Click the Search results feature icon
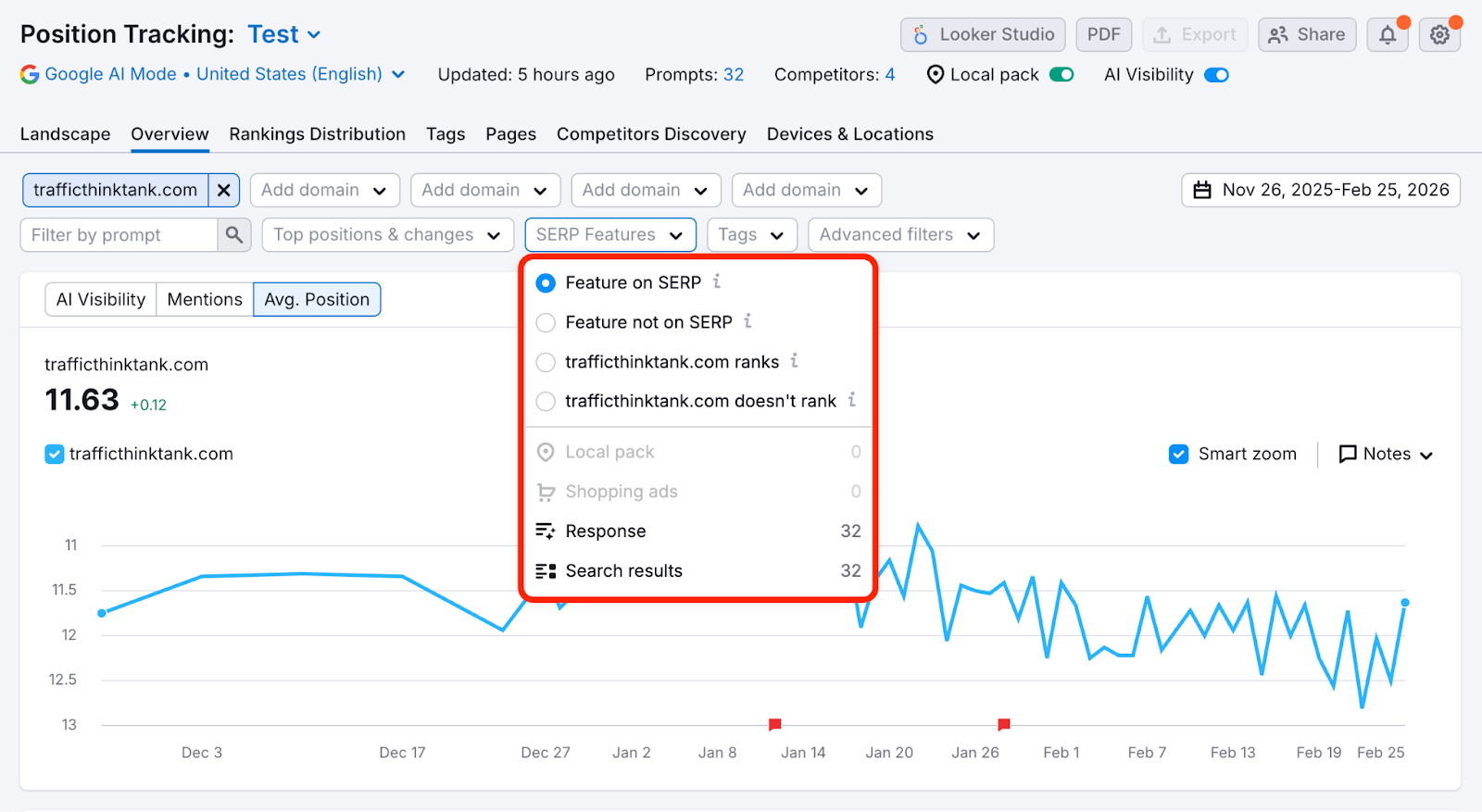The width and height of the screenshot is (1482, 812). (546, 571)
